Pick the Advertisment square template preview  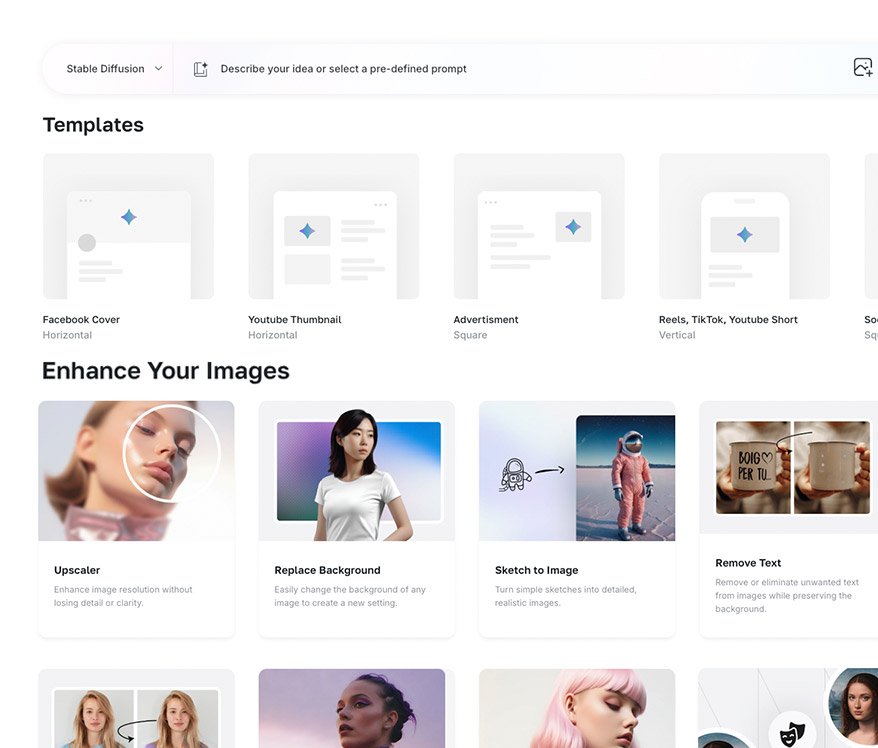(x=539, y=226)
